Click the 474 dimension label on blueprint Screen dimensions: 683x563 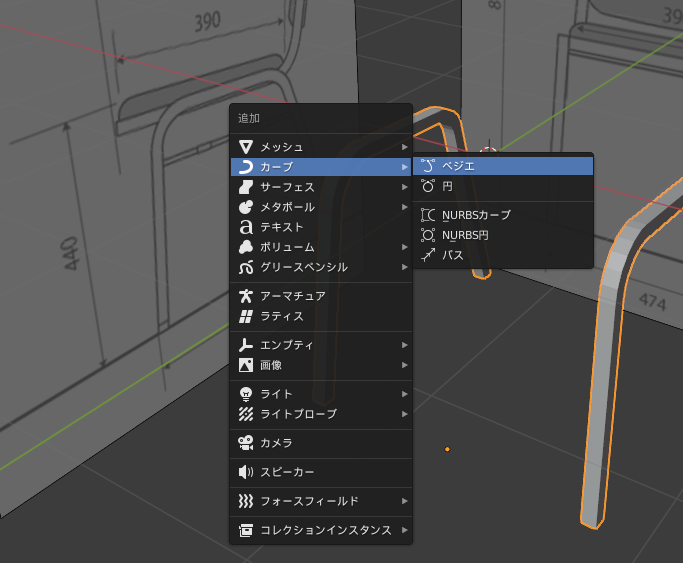tap(652, 302)
